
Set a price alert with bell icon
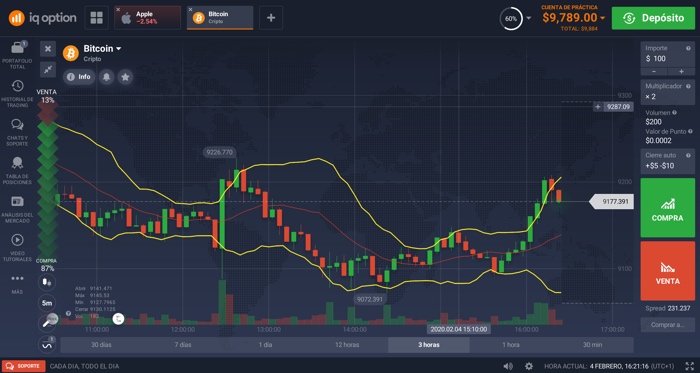(106, 77)
